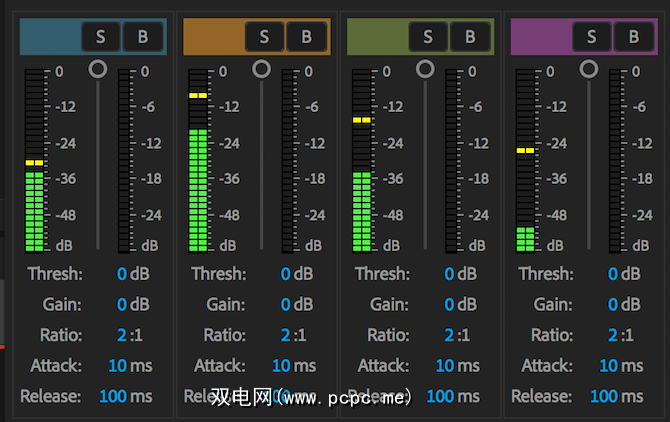The image size is (670, 422).
Task: Select the green band Ratio value
Action: [x=450, y=335]
